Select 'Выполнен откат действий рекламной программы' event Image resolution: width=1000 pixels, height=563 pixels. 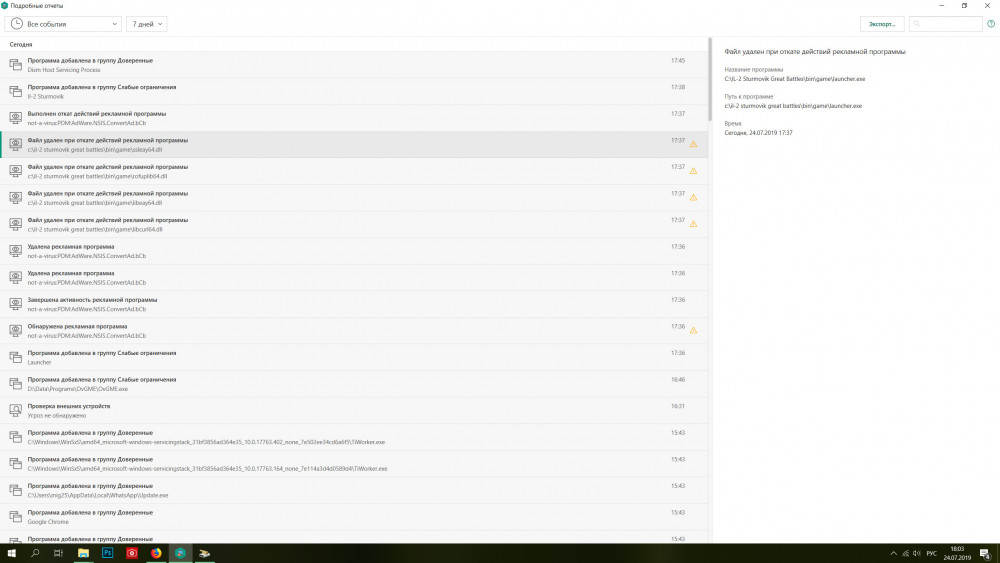[354, 118]
